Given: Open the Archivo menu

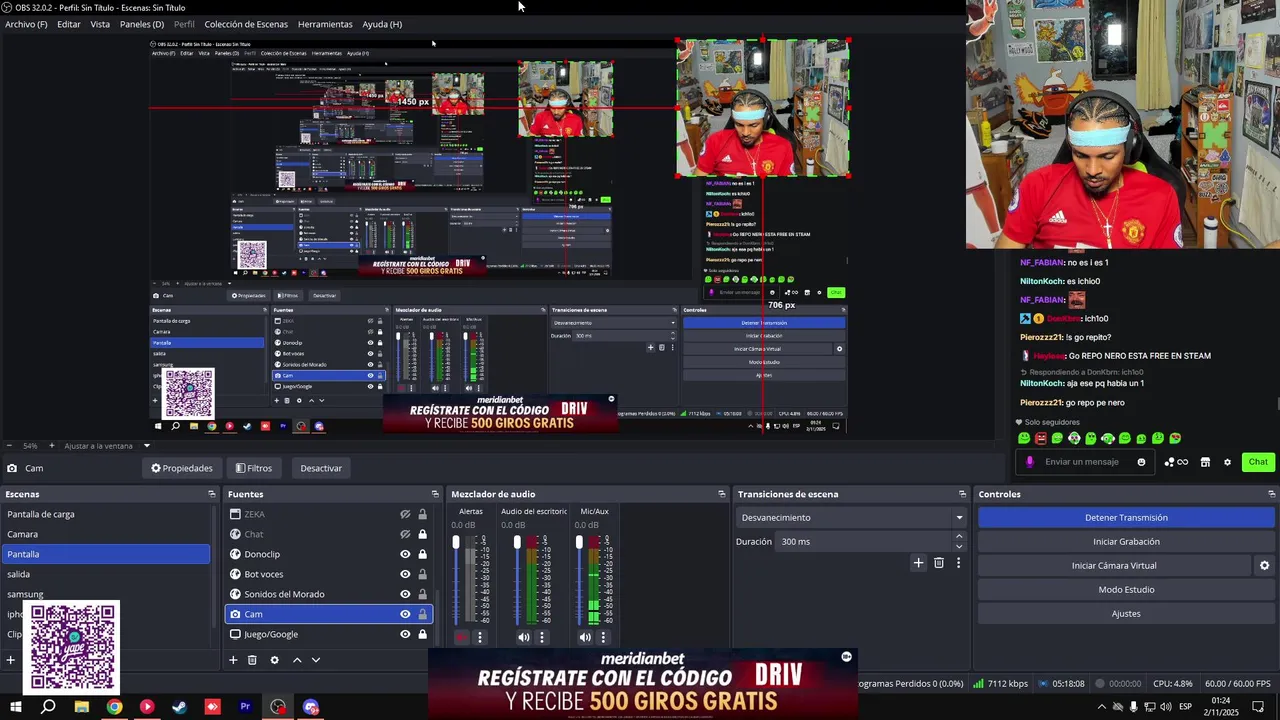Looking at the screenshot, I should 26,24.
